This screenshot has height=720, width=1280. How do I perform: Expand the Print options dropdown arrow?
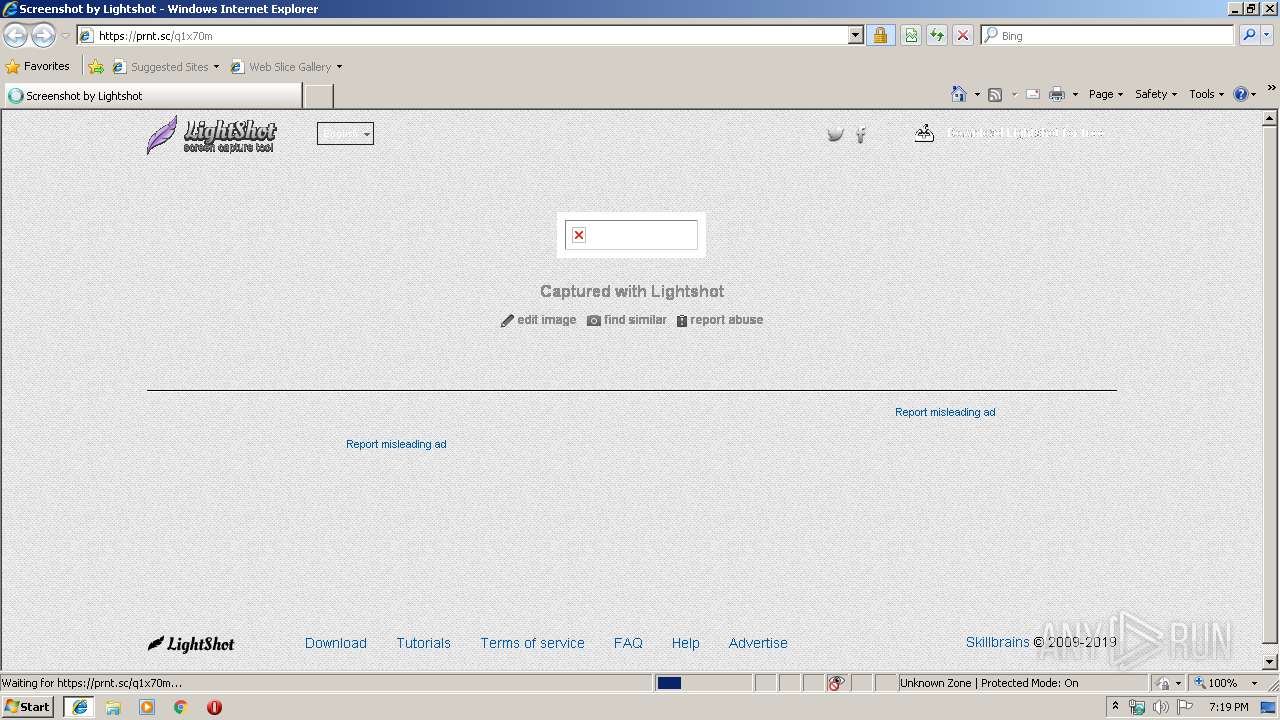pyautogui.click(x=1075, y=95)
